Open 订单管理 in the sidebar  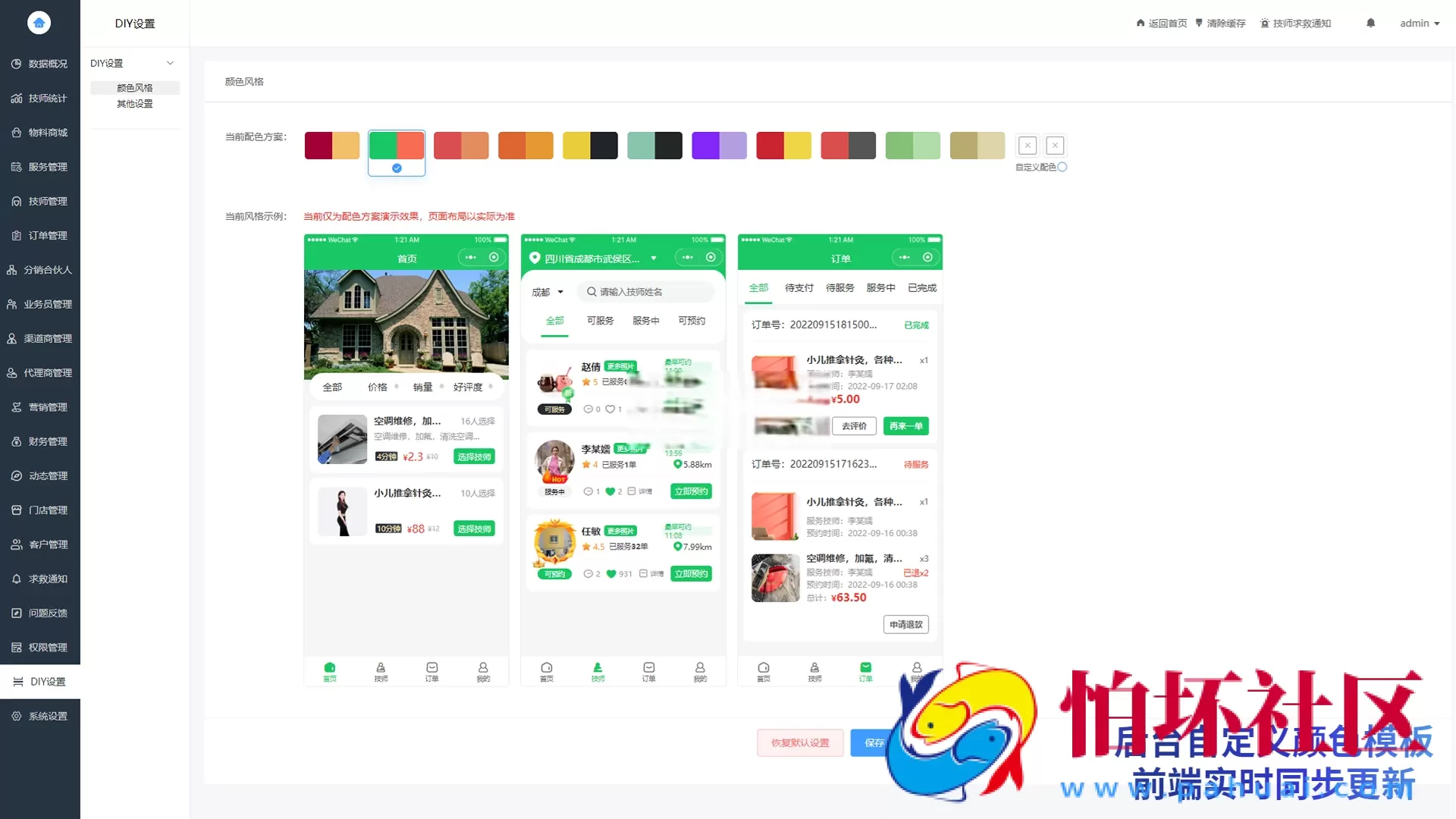coord(40,235)
